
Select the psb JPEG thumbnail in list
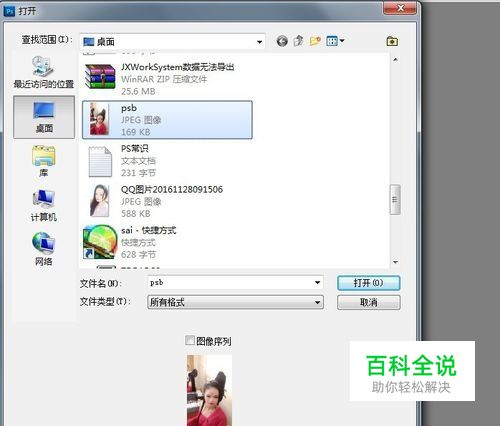click(99, 119)
